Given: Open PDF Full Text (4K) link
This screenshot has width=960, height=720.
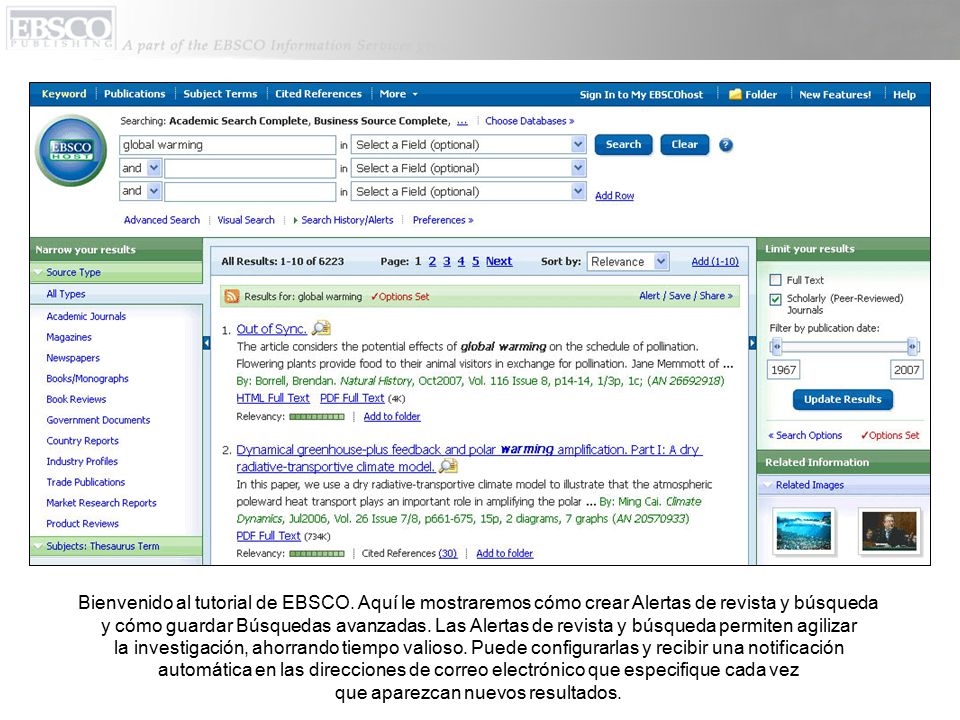Looking at the screenshot, I should tap(352, 398).
